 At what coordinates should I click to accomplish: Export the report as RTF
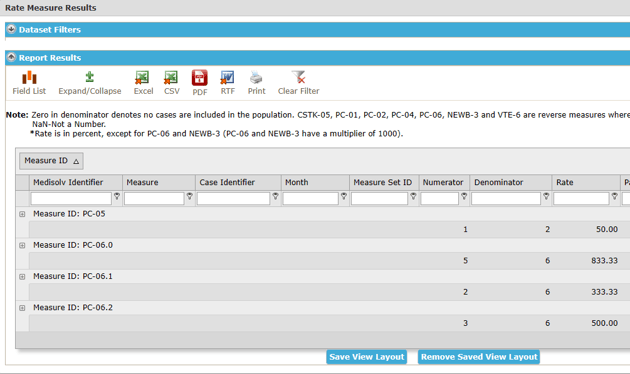(227, 83)
